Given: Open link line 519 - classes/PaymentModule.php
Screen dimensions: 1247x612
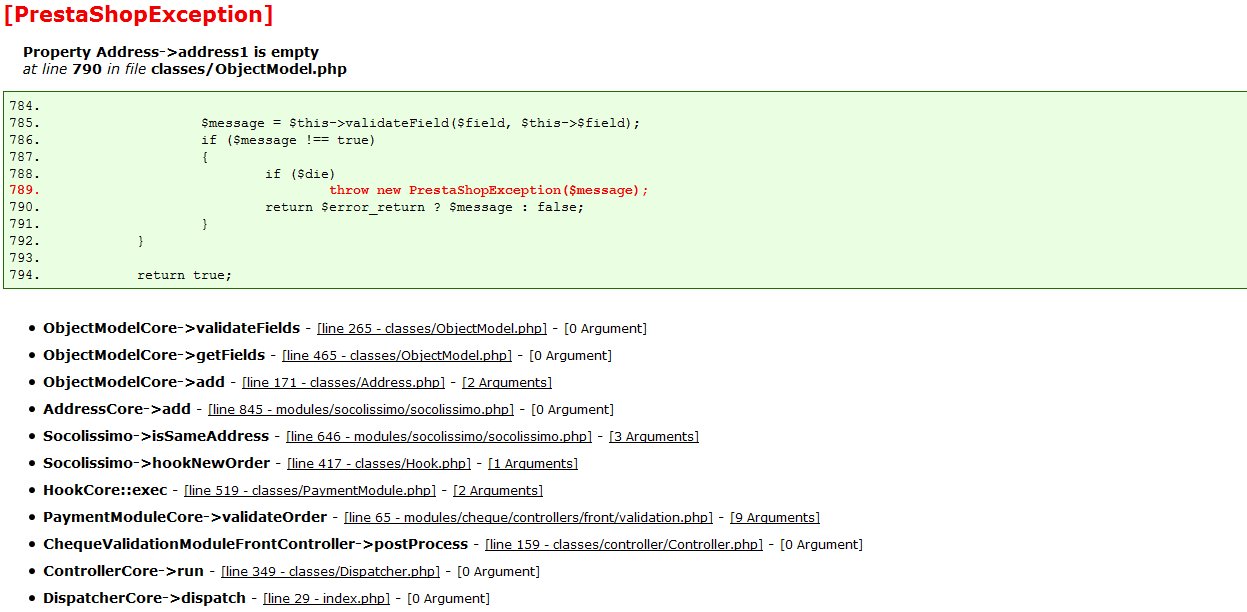Looking at the screenshot, I should [x=311, y=490].
